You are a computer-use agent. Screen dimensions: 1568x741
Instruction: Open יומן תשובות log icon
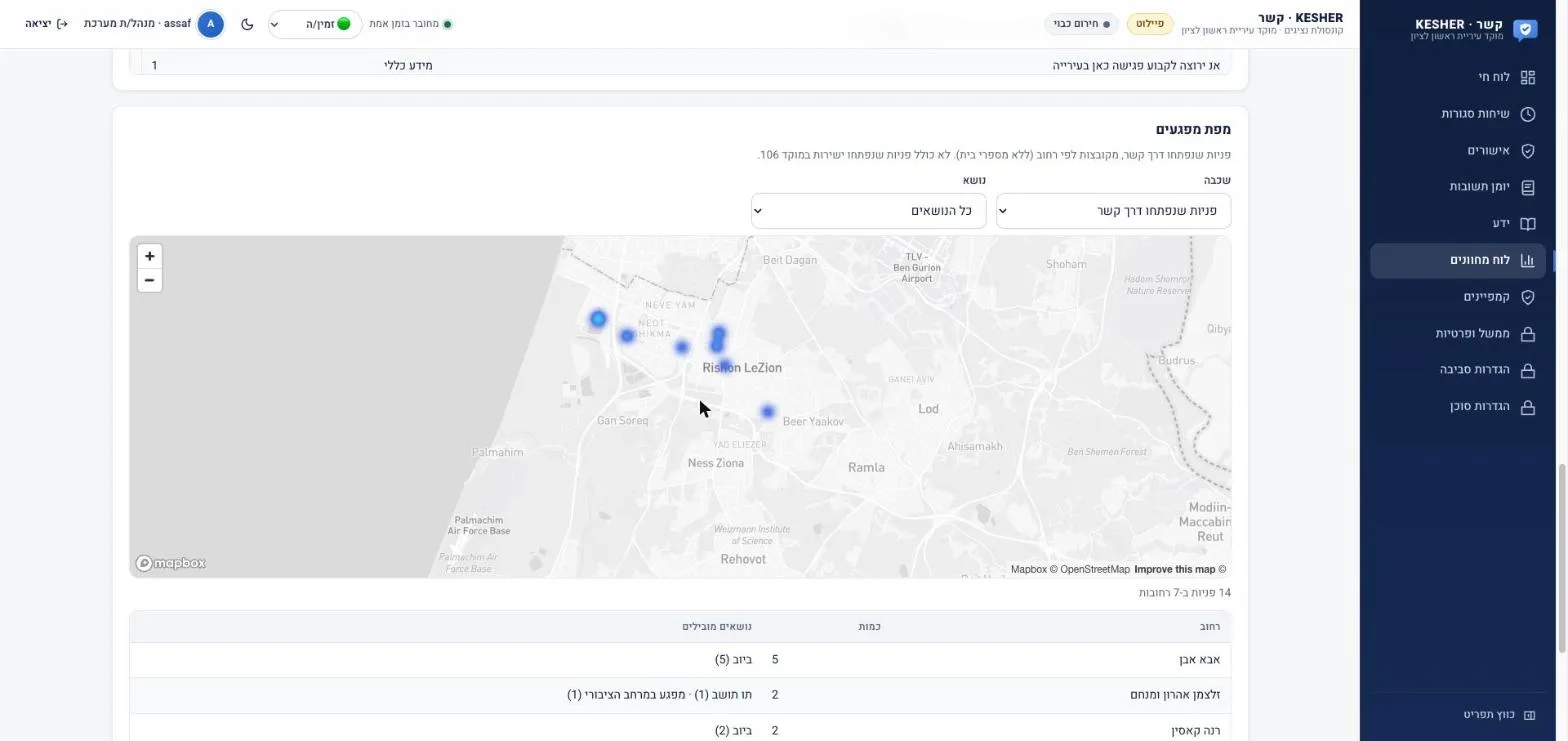(x=1527, y=187)
